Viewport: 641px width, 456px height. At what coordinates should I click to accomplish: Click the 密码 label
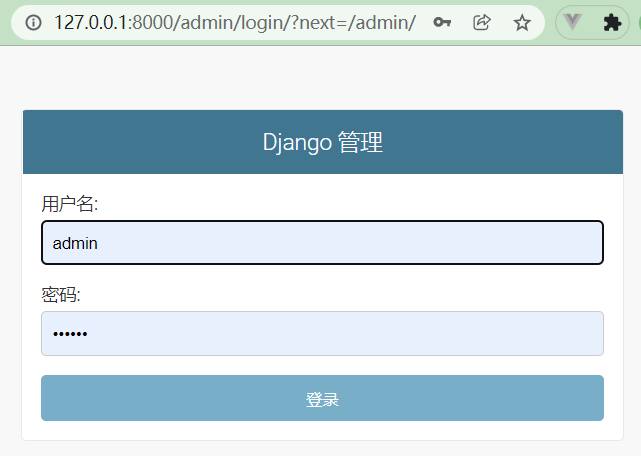pyautogui.click(x=61, y=294)
